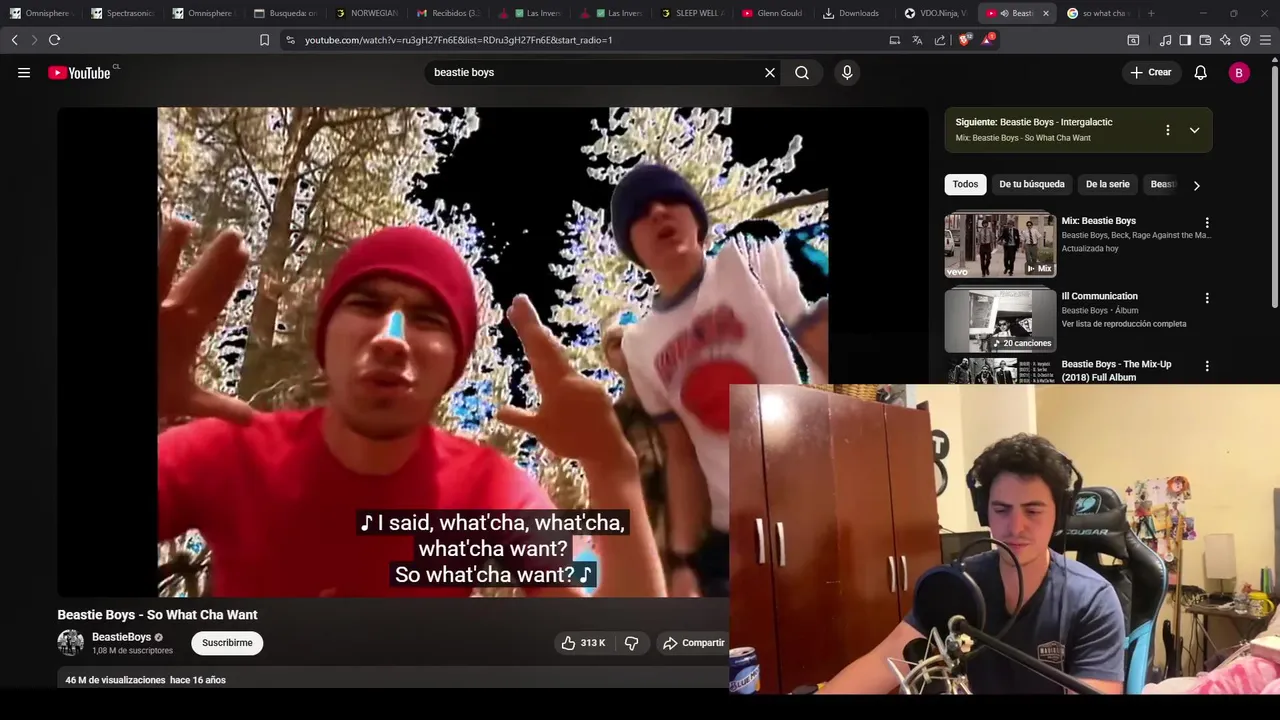Image resolution: width=1280 pixels, height=720 pixels.
Task: Click the Crear button
Action: [1151, 72]
